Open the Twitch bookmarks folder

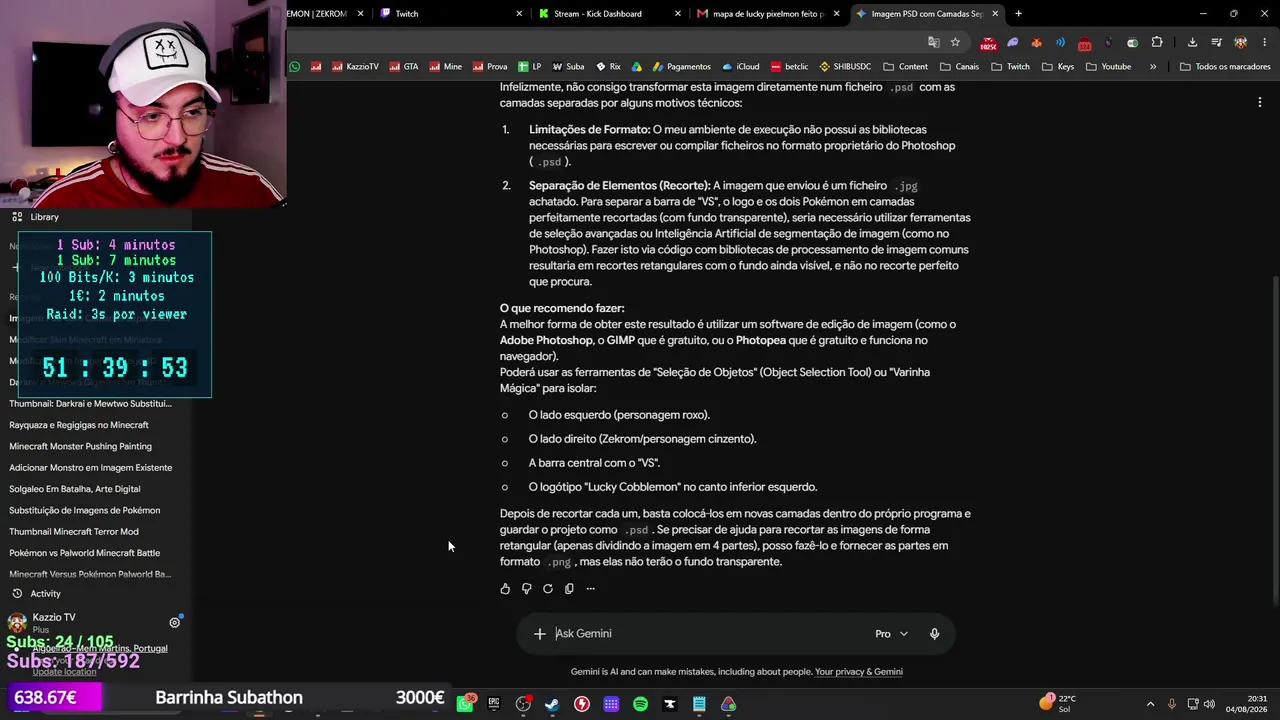coord(1010,67)
